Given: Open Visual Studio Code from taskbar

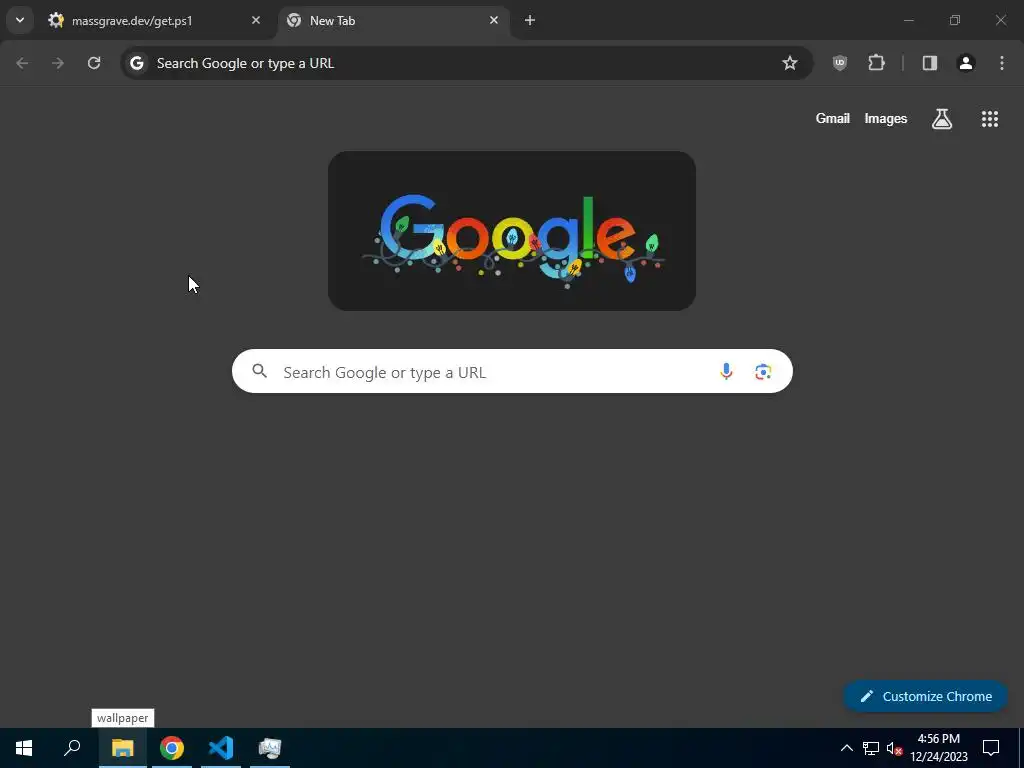Looking at the screenshot, I should (221, 748).
